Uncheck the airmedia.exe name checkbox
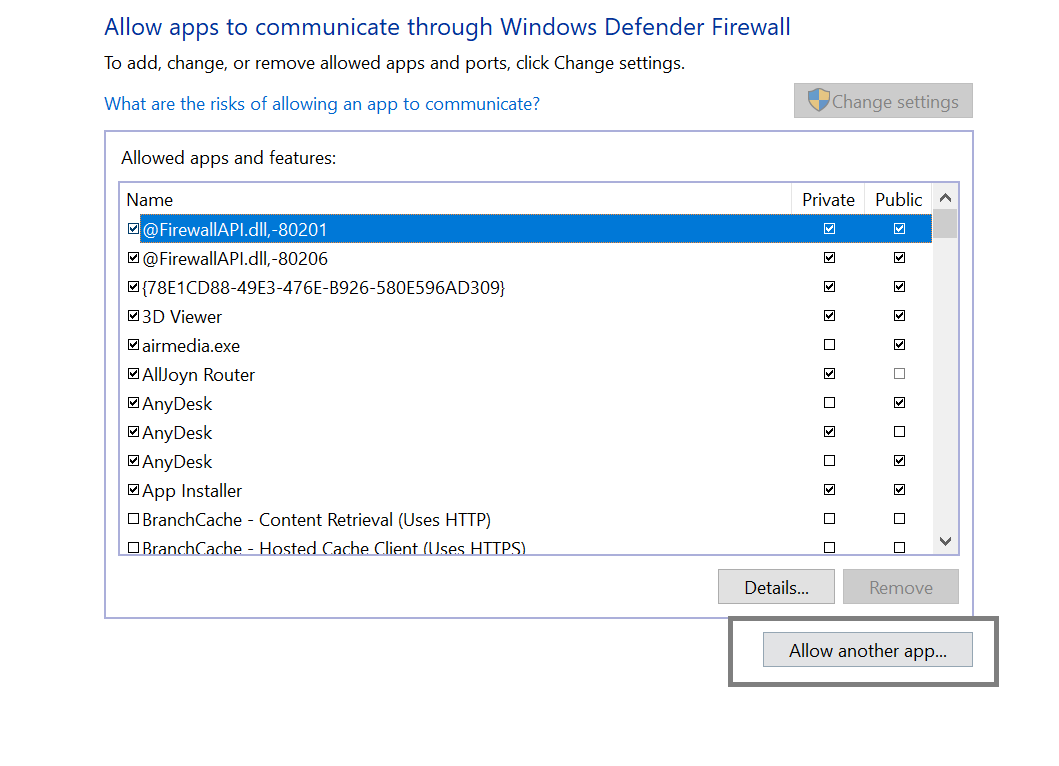Viewport: 1059px width, 766px height. pos(133,344)
